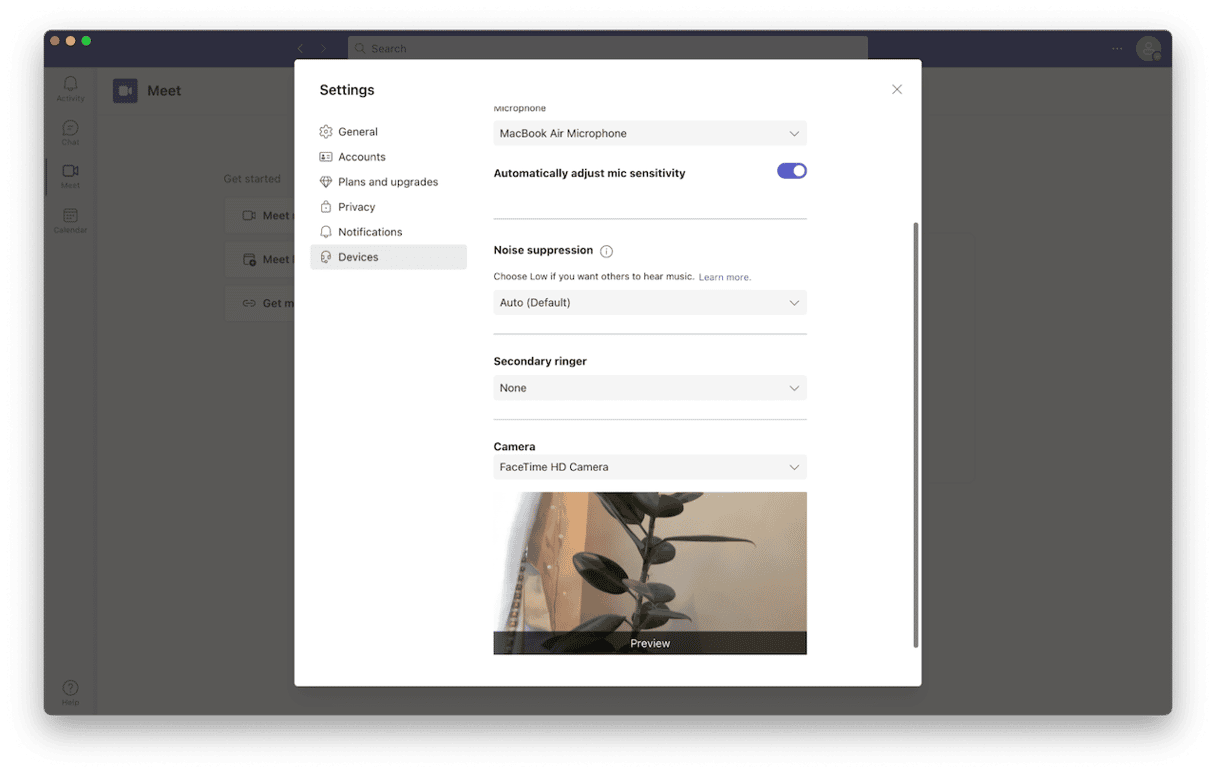Image resolution: width=1216 pixels, height=773 pixels.
Task: Click the Noise suppression info icon
Action: (x=606, y=251)
